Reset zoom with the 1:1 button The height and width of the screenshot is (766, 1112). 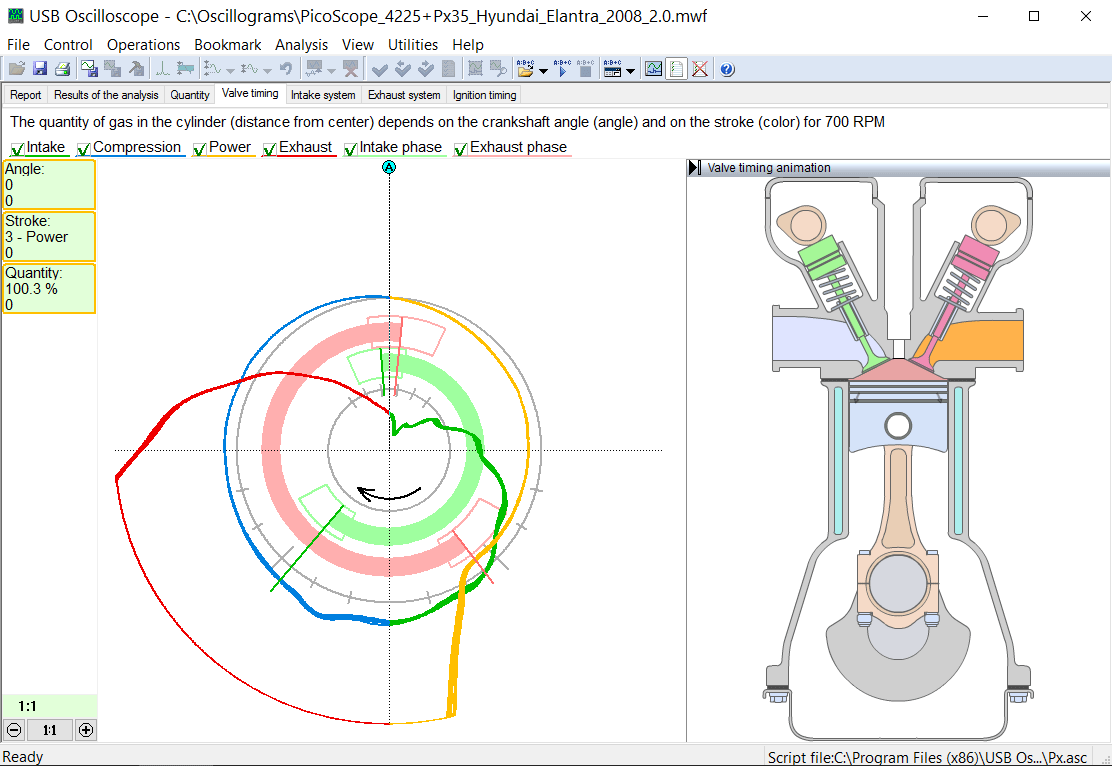tap(50, 730)
